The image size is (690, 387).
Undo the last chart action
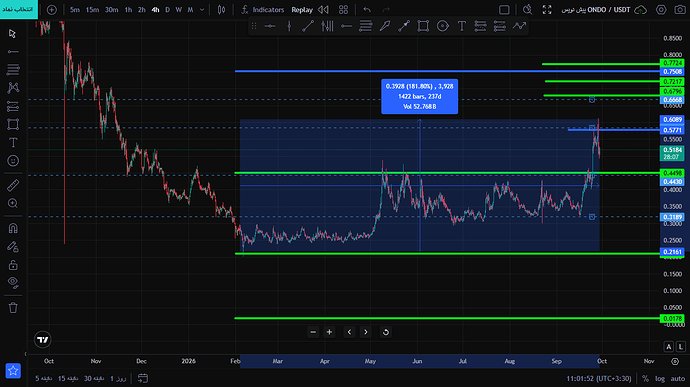coord(367,10)
